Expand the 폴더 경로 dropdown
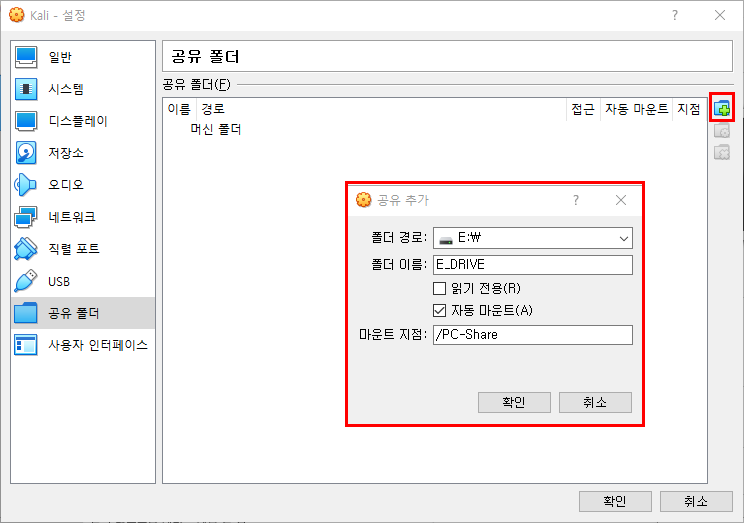 pos(624,238)
